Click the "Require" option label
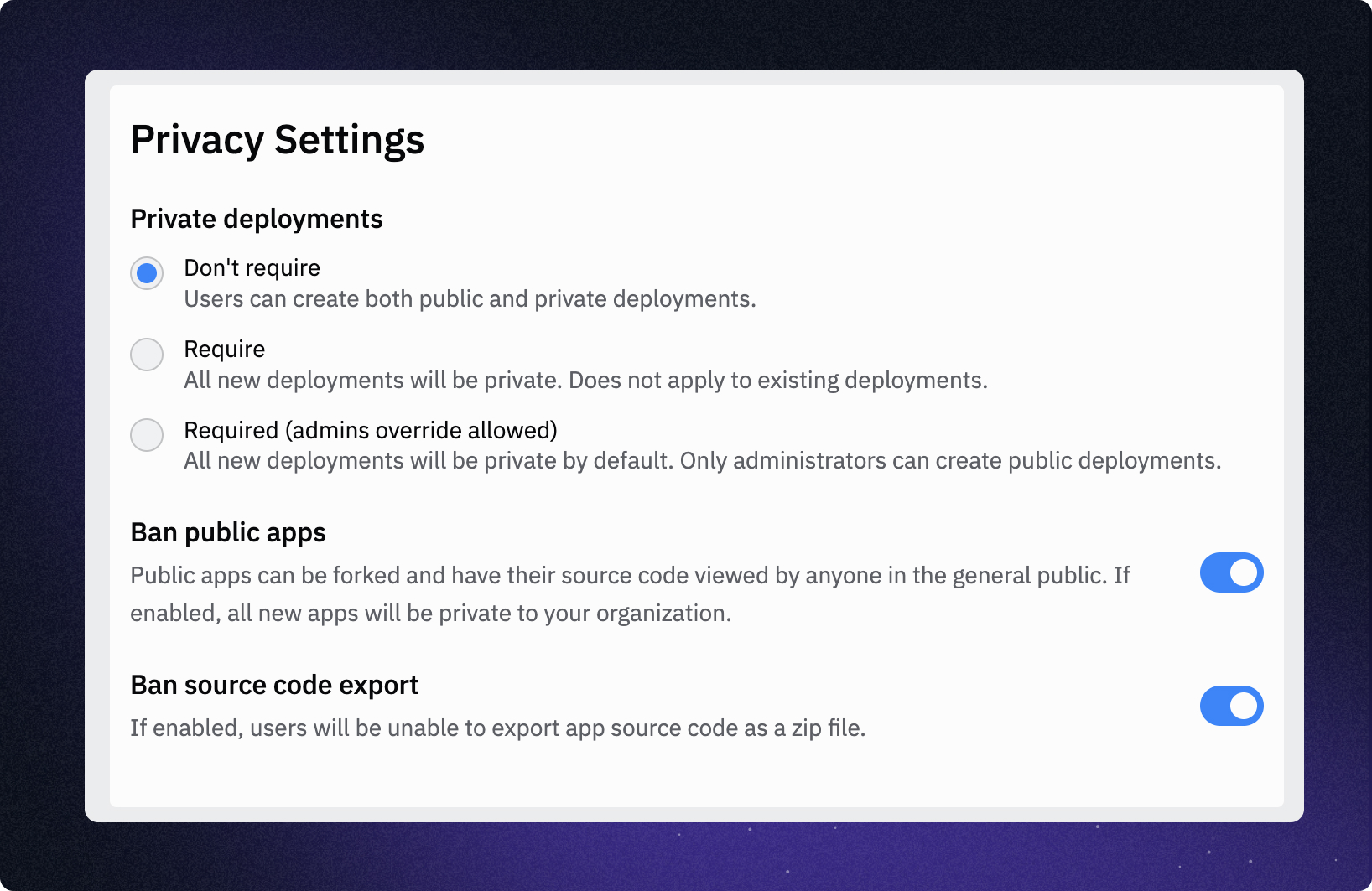 pyautogui.click(x=224, y=350)
